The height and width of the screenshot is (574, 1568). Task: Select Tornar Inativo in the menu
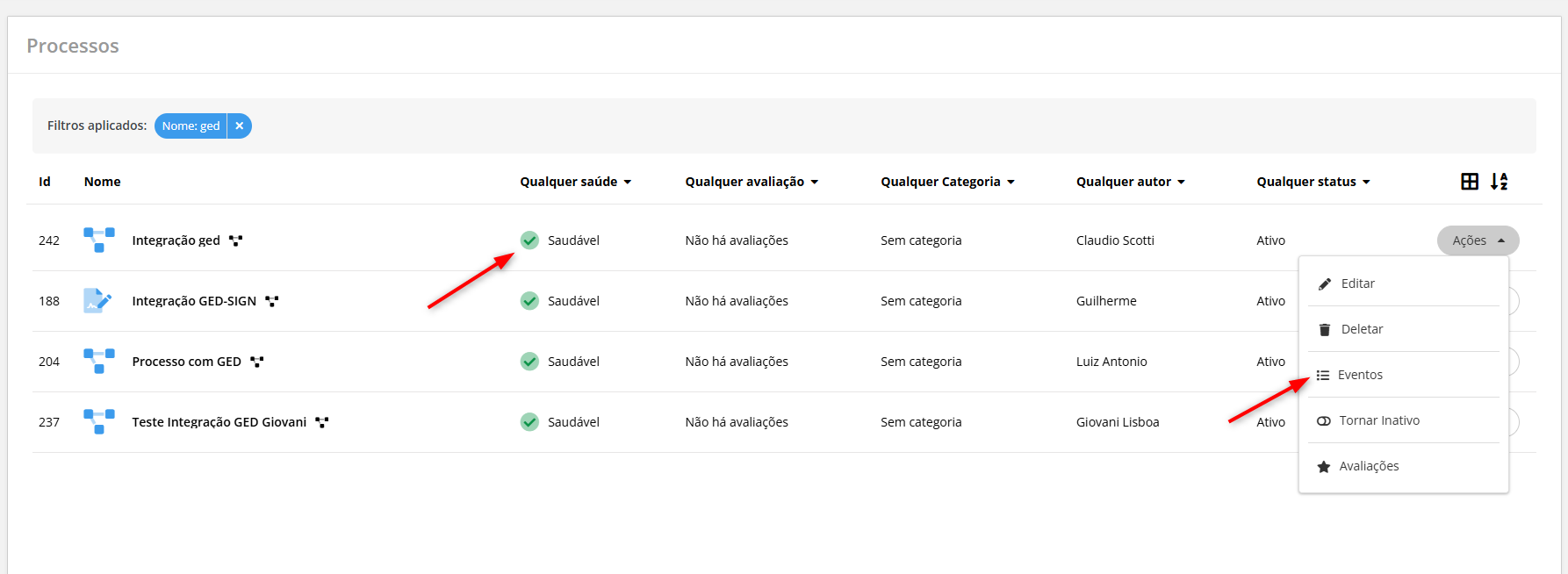pos(1378,420)
